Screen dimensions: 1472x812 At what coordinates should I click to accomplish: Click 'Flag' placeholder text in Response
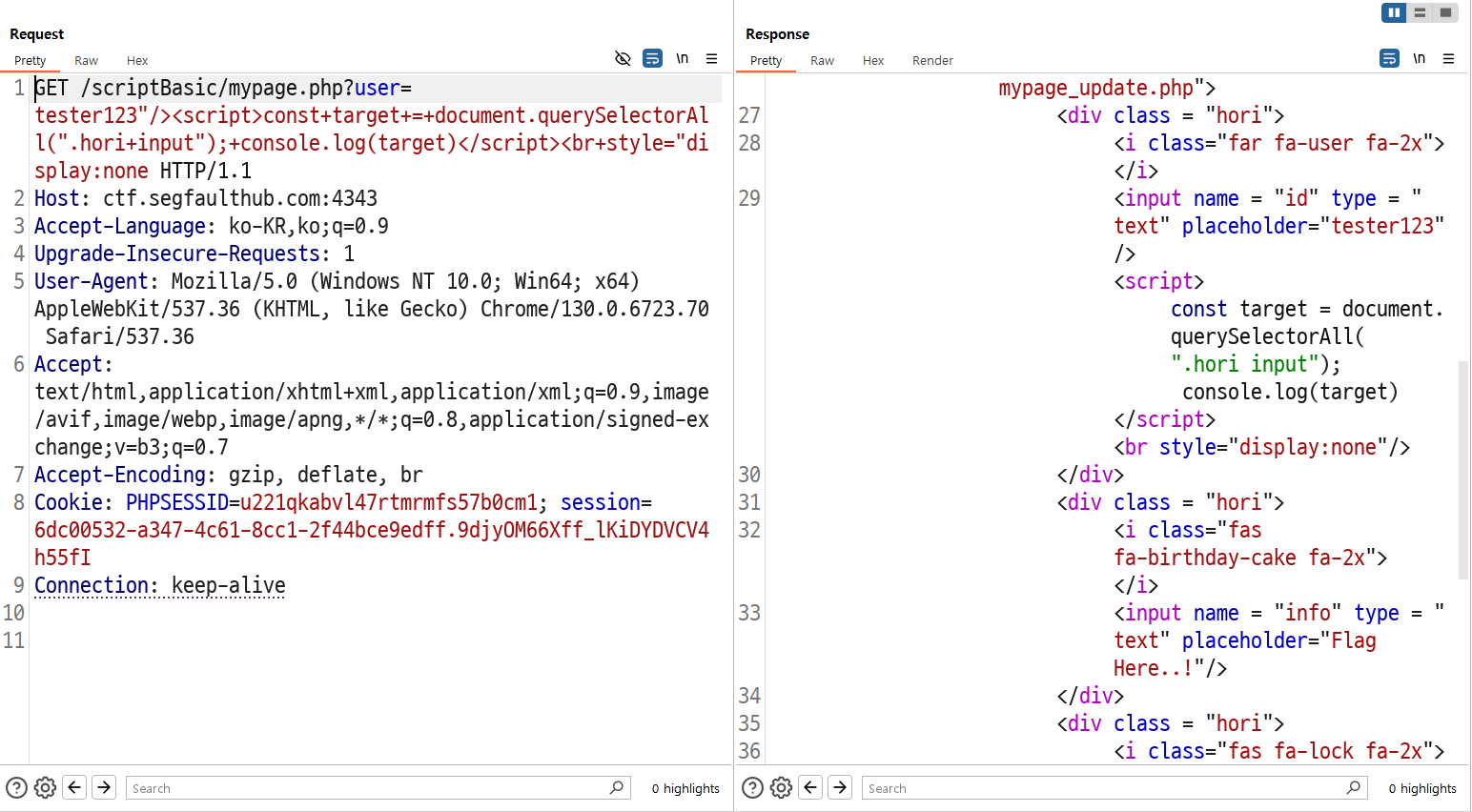[x=1354, y=640]
